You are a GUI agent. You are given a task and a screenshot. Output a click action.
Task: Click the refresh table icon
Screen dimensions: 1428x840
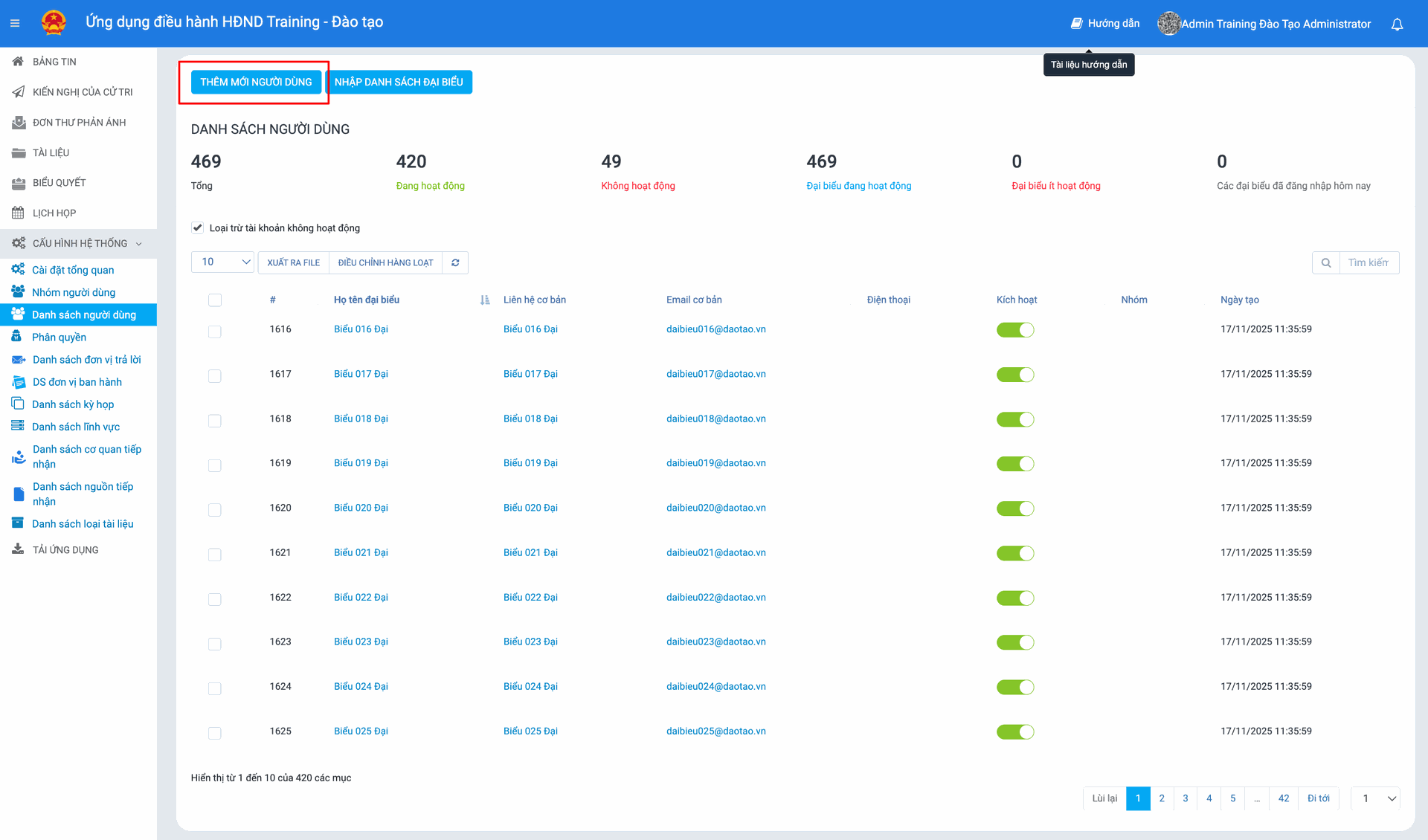coord(455,262)
